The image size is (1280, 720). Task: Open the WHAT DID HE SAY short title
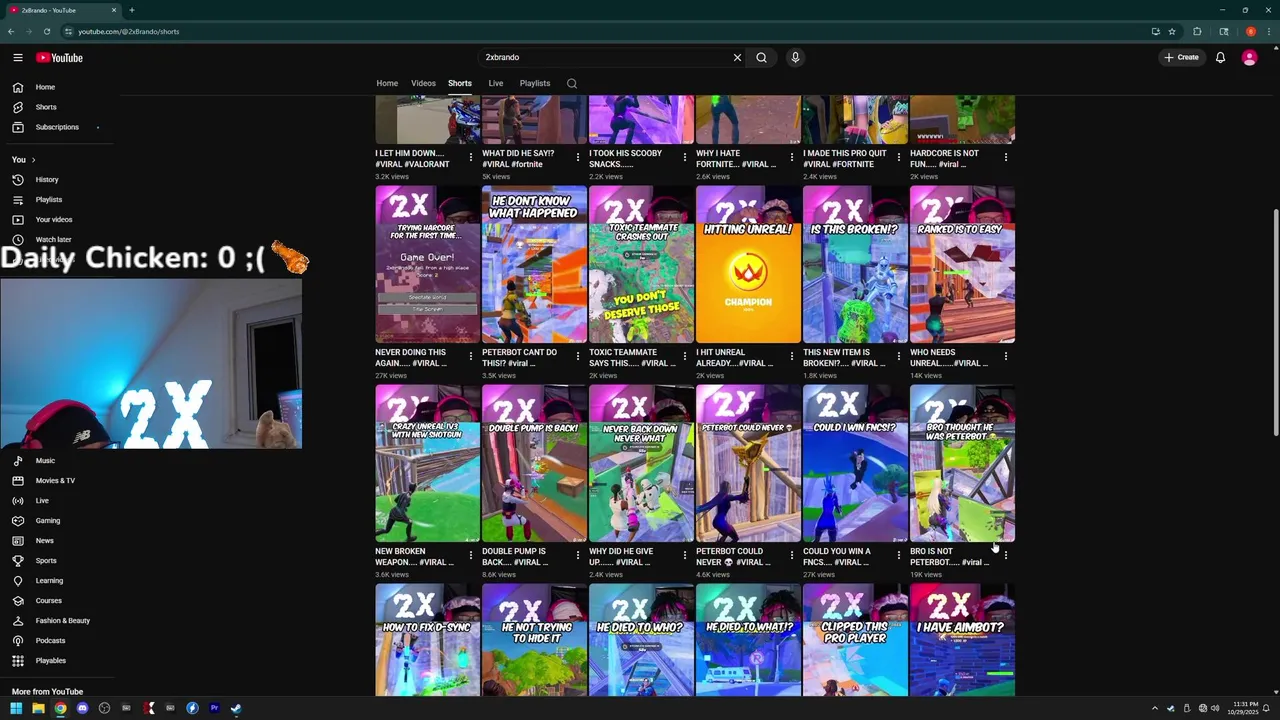pos(518,159)
